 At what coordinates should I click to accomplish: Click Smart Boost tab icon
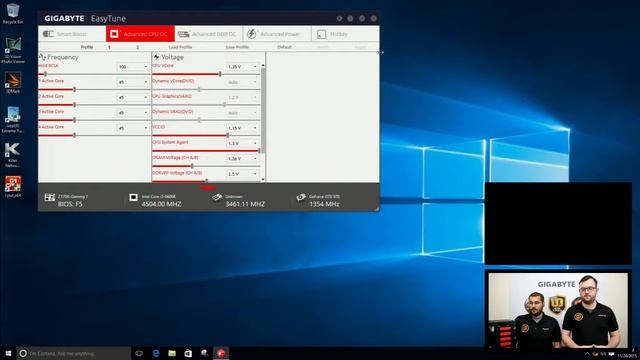click(x=48, y=34)
